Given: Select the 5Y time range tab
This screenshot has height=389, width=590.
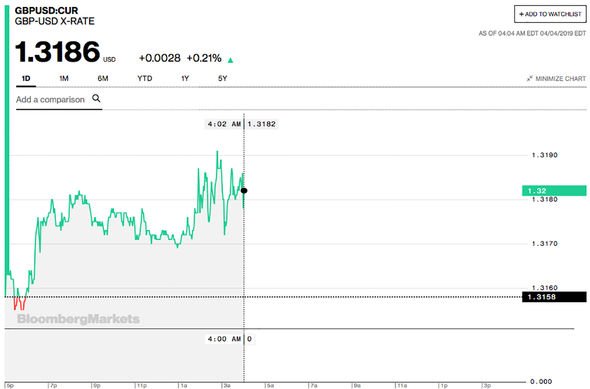Looking at the screenshot, I should 222,78.
